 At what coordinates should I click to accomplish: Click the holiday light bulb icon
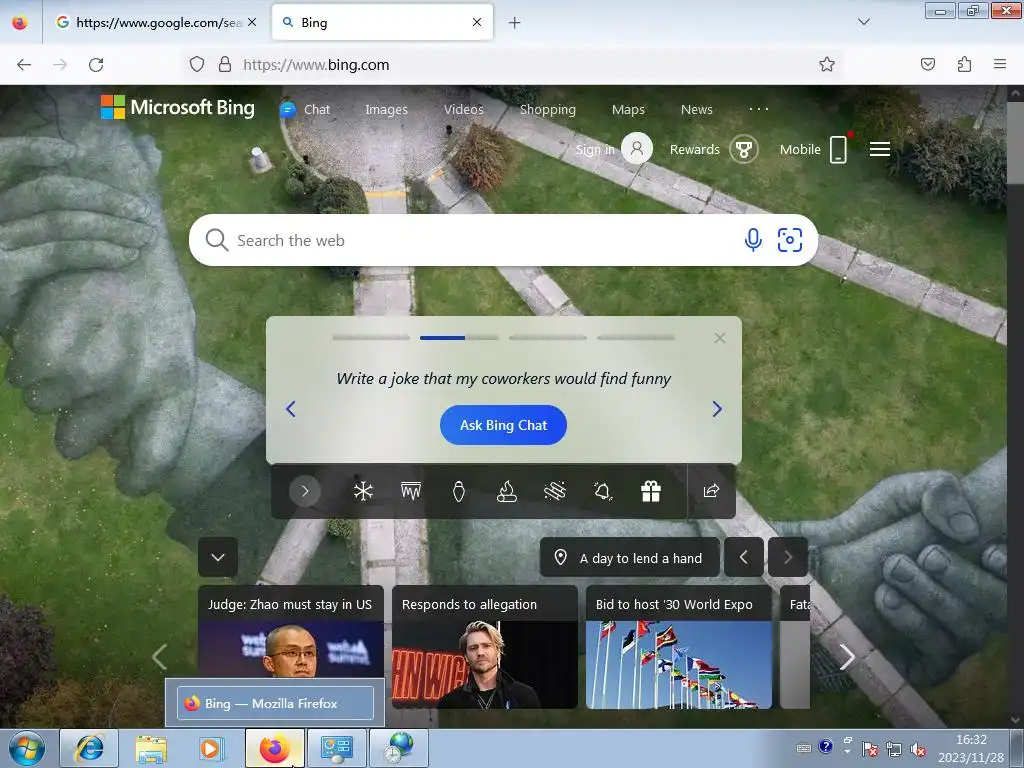click(x=458, y=491)
